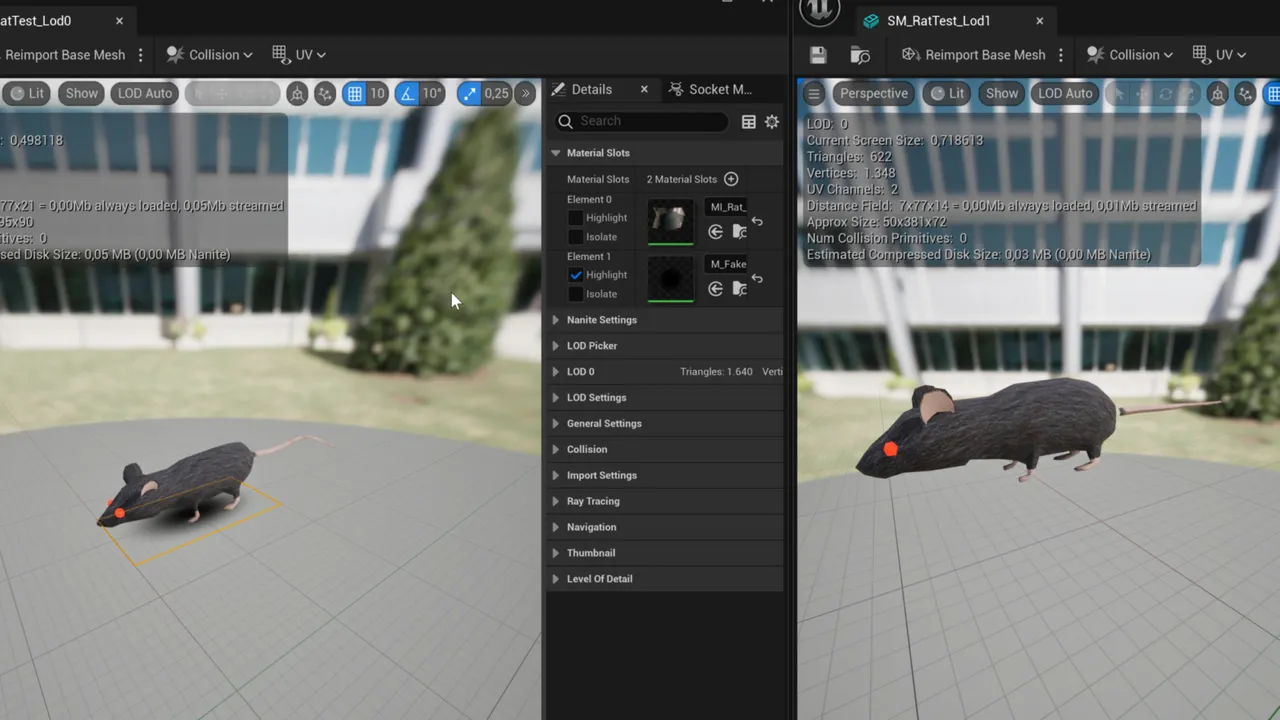Open the Details panel settings gear
Viewport: 1280px width, 720px height.
pyautogui.click(x=771, y=121)
